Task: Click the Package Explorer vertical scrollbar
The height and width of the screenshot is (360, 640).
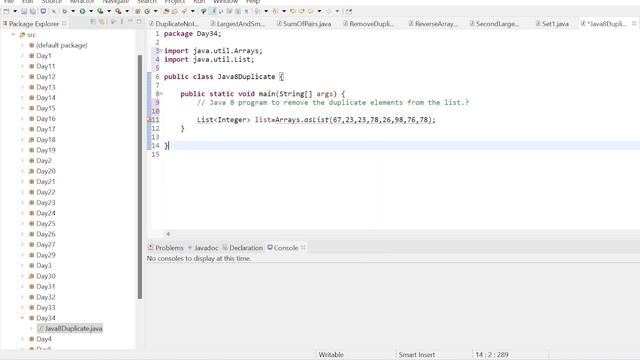Action: [140, 176]
